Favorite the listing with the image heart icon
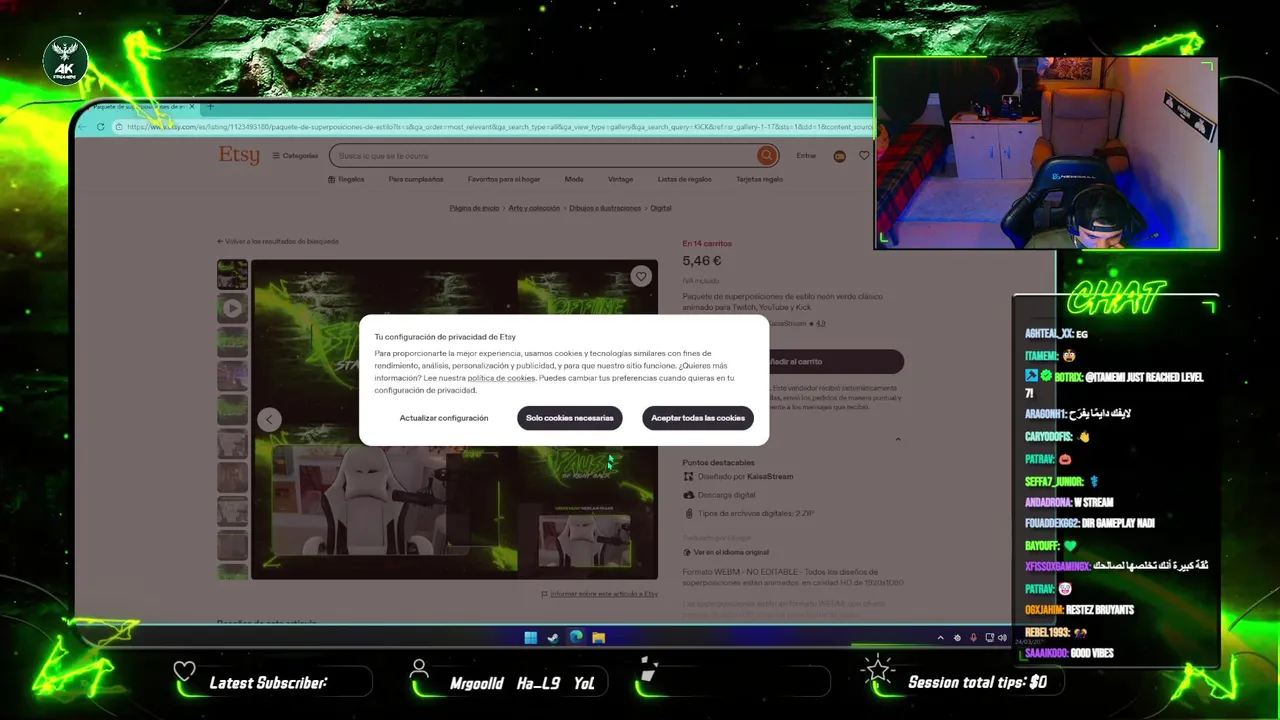 [641, 276]
